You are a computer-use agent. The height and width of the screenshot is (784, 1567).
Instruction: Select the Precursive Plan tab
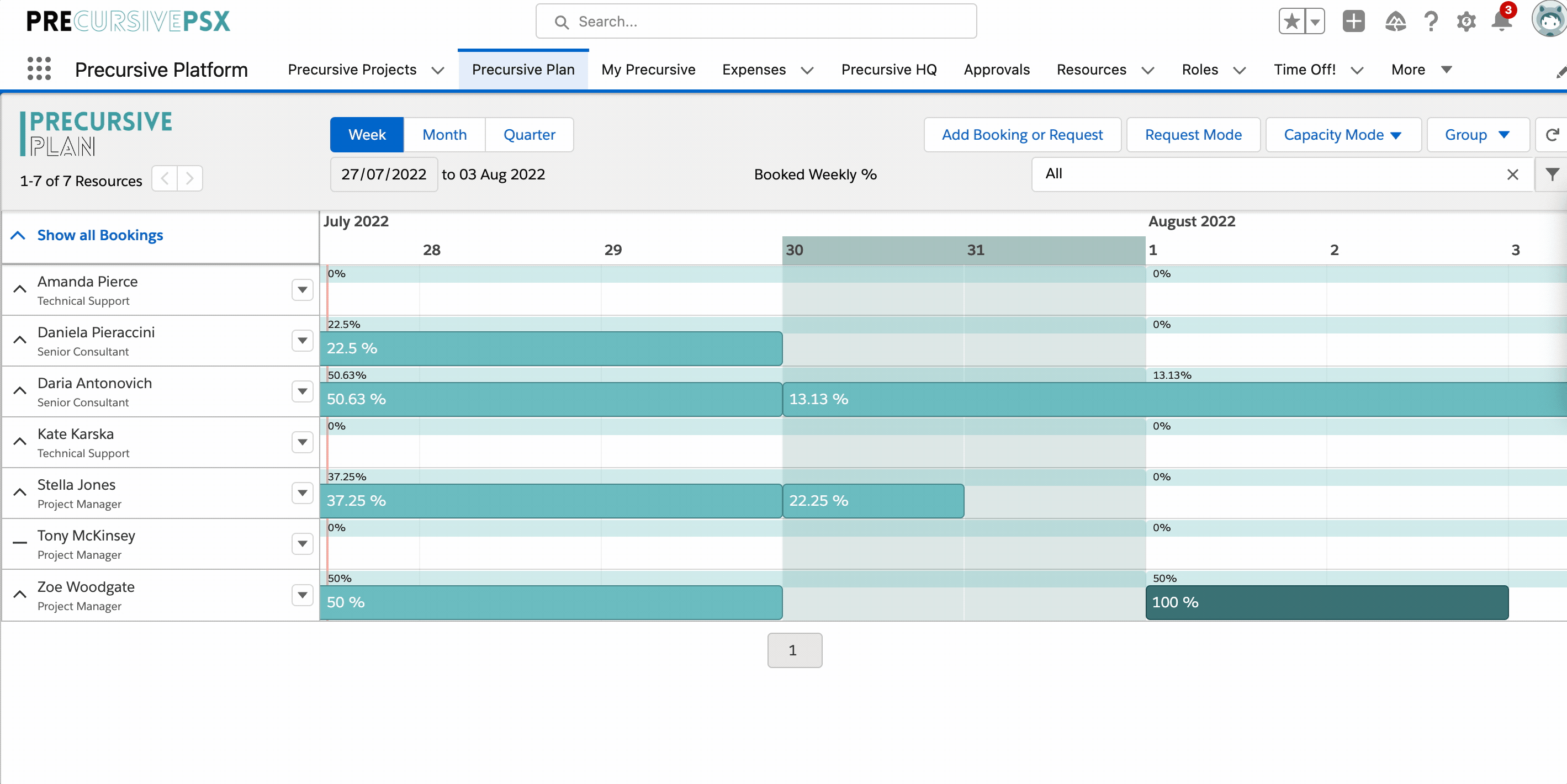[x=523, y=70]
